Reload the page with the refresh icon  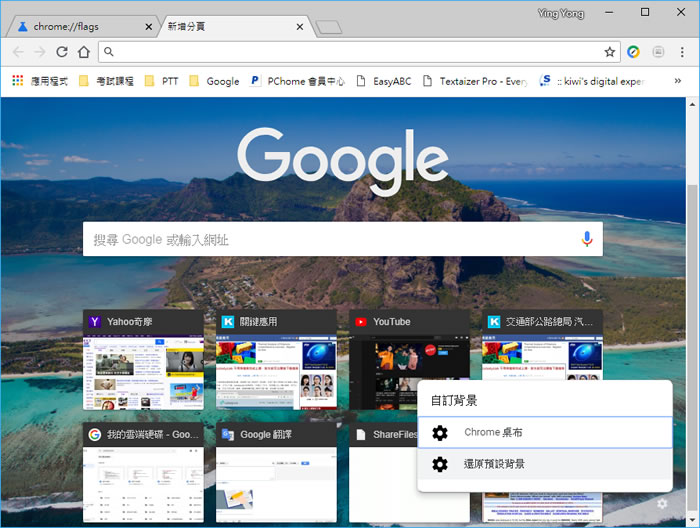(x=62, y=51)
